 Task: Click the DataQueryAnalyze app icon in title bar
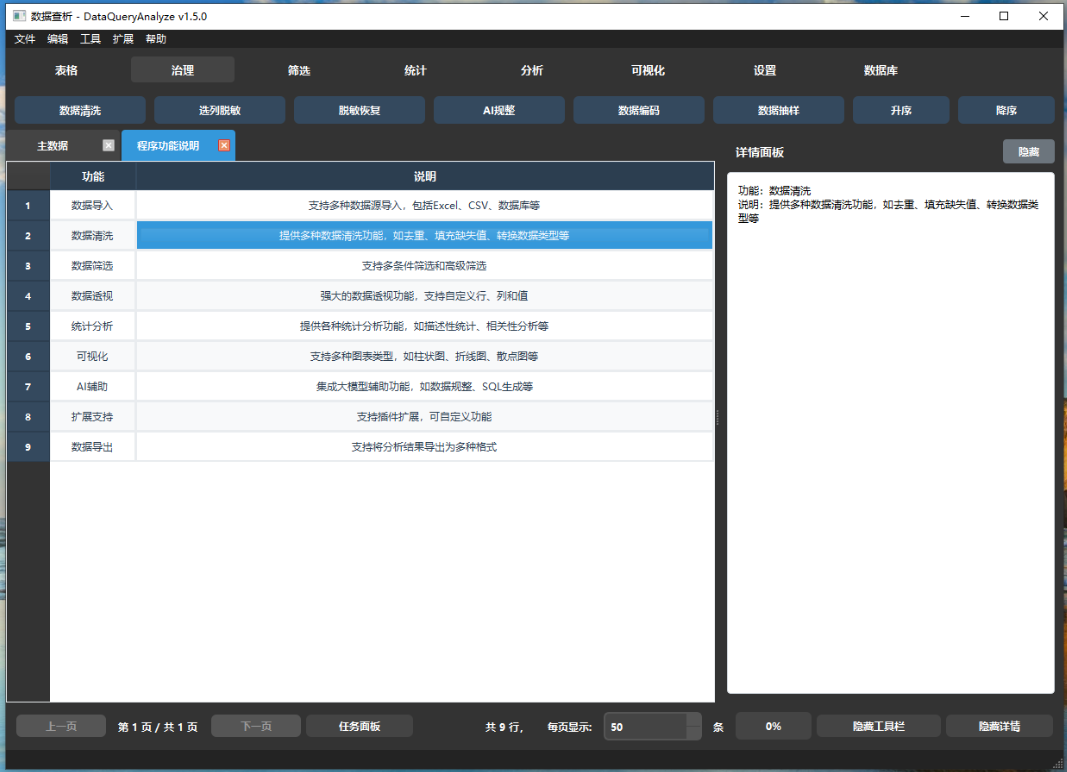19,16
